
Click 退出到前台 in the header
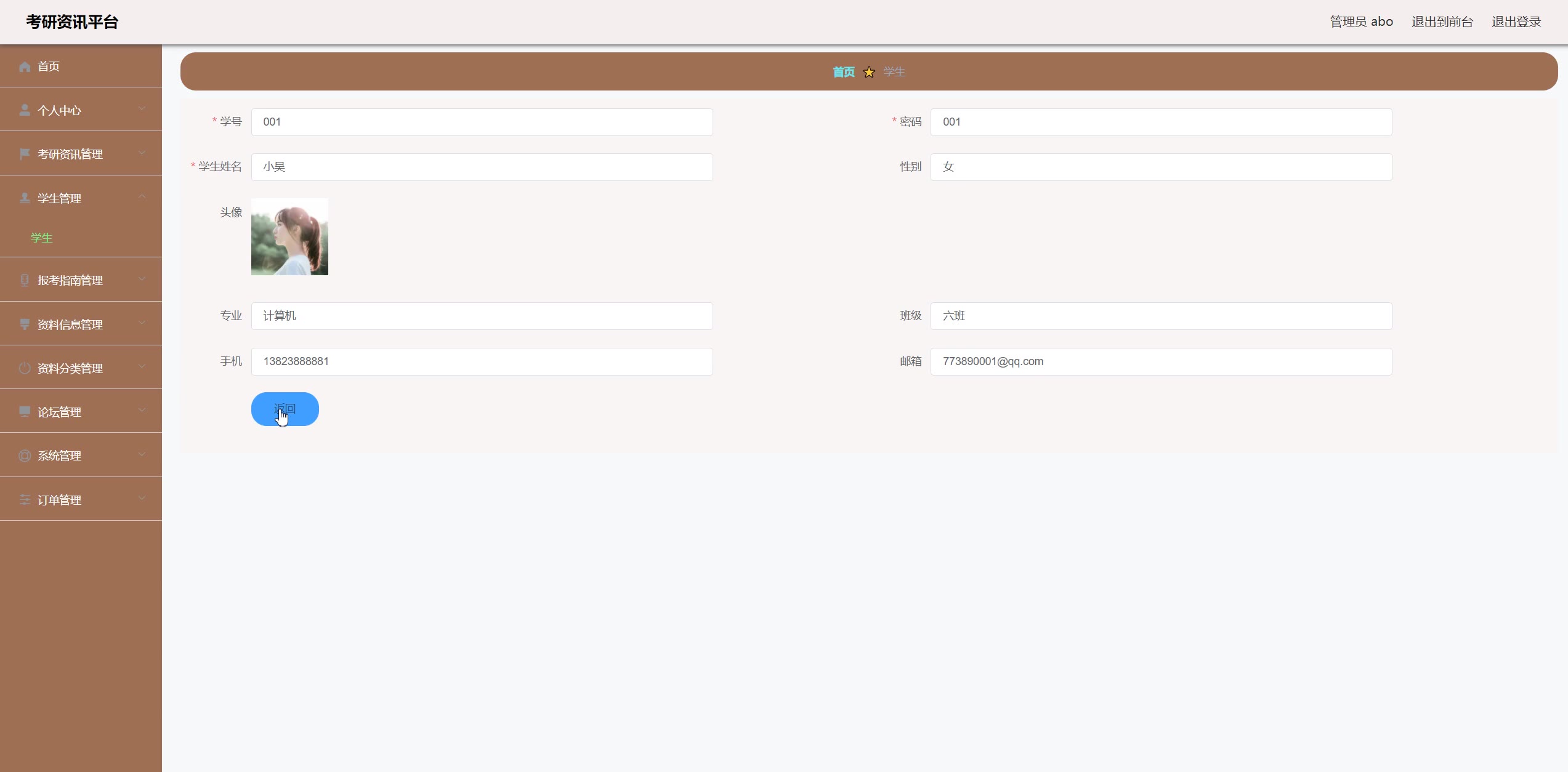pos(1442,22)
